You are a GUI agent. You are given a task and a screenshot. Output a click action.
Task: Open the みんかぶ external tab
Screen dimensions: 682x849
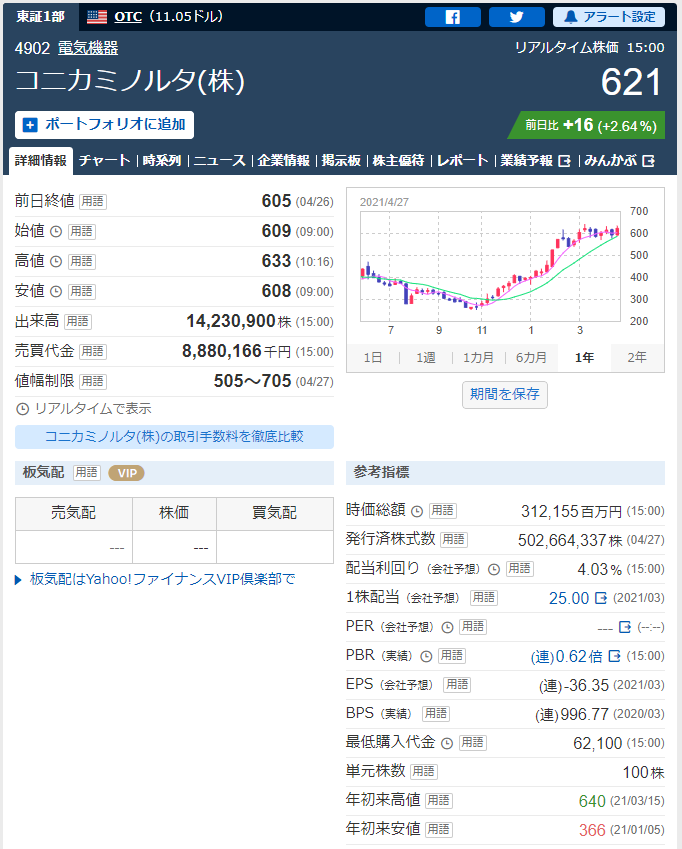pos(619,161)
